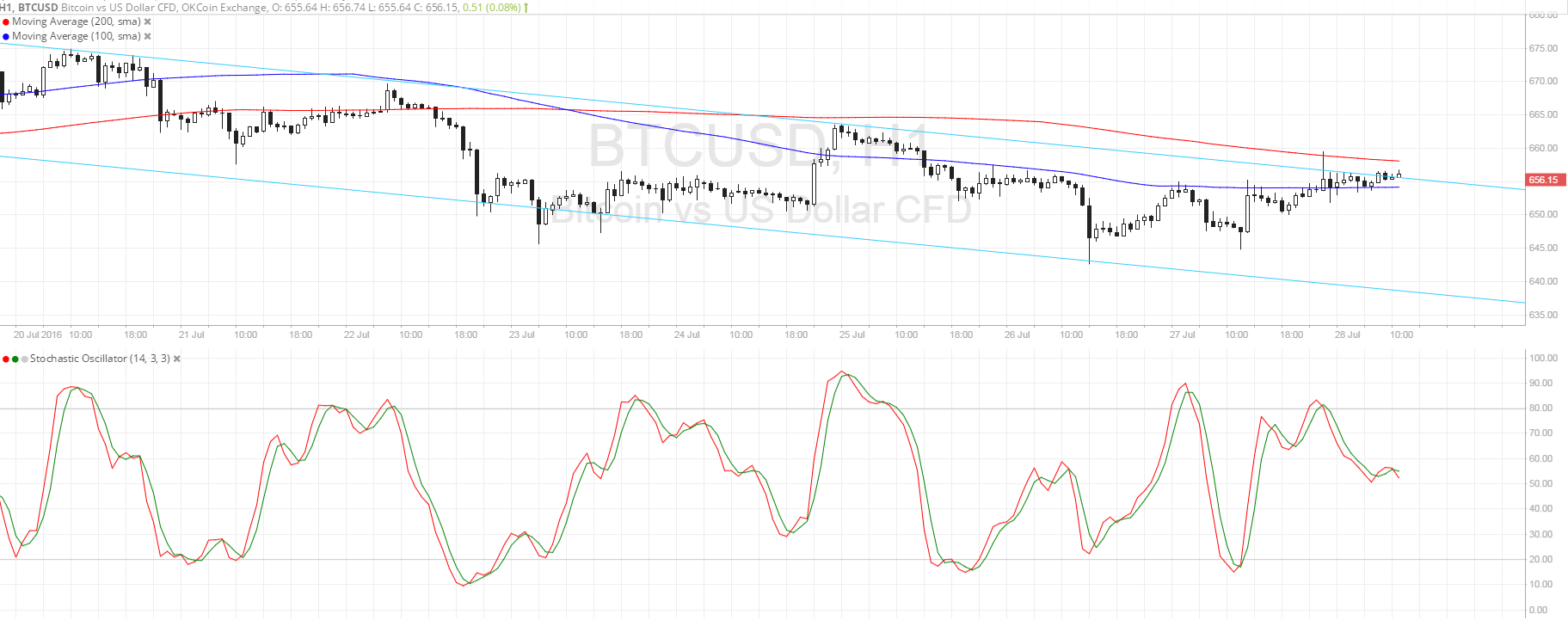
Task: Click the 26 Jul date label
Action: click(1018, 335)
